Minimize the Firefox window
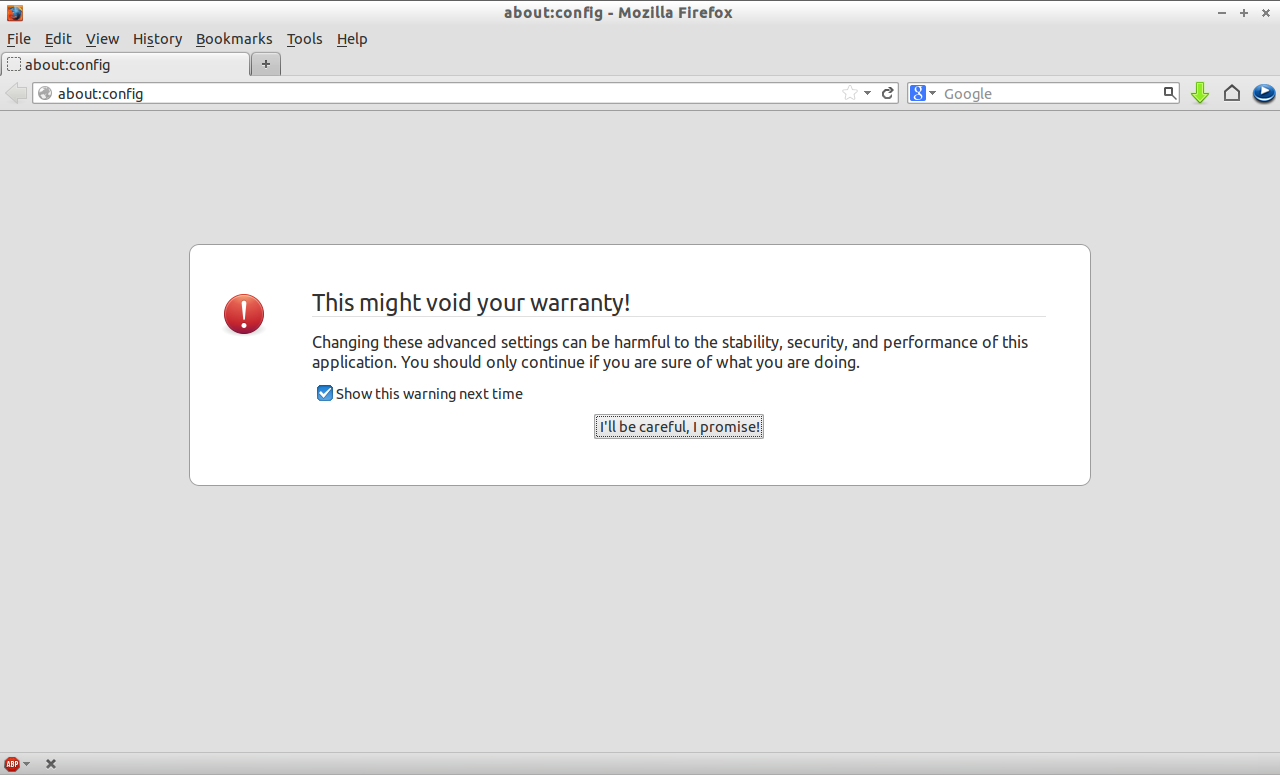The height and width of the screenshot is (776, 1280). pyautogui.click(x=1222, y=13)
